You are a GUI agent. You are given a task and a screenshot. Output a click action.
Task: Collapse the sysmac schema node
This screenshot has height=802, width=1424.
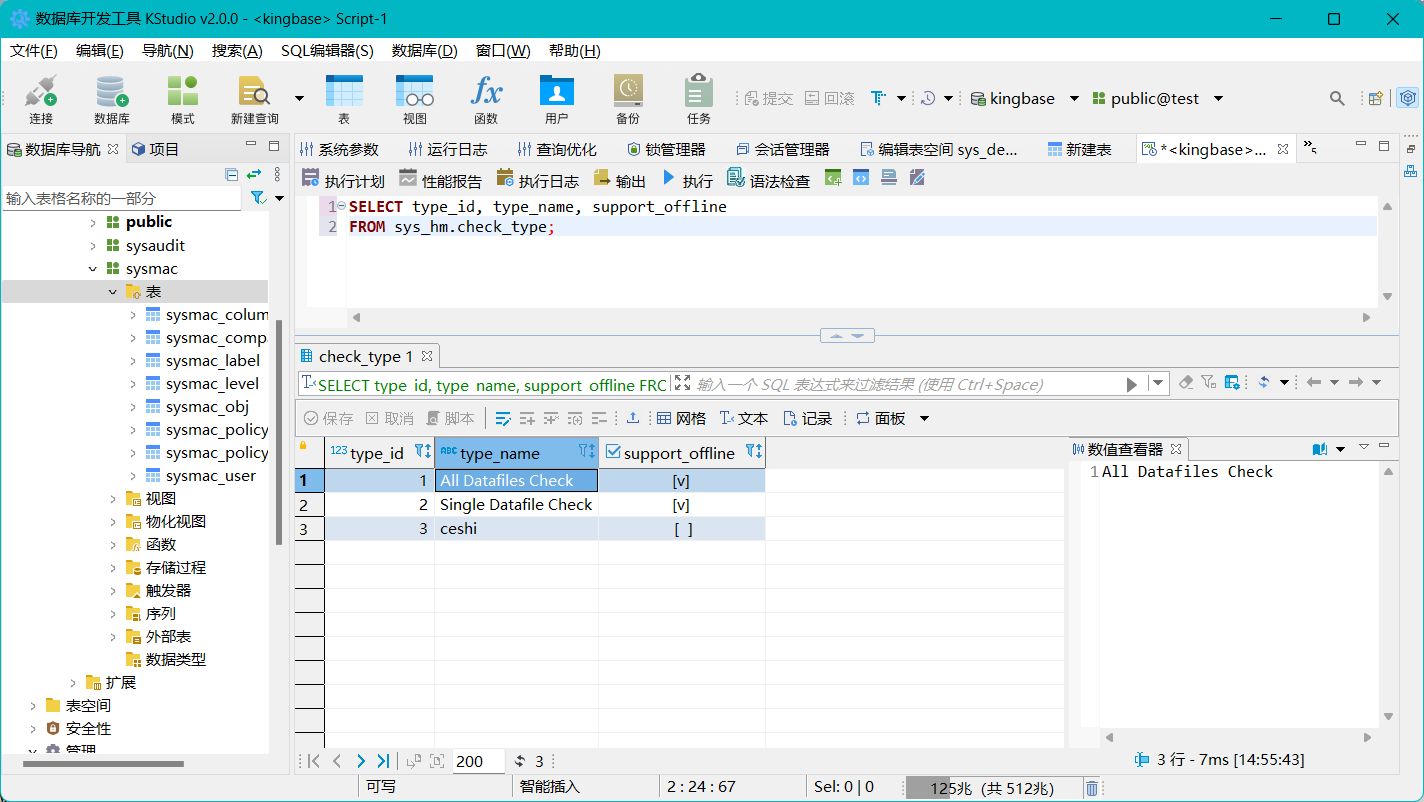(x=93, y=269)
